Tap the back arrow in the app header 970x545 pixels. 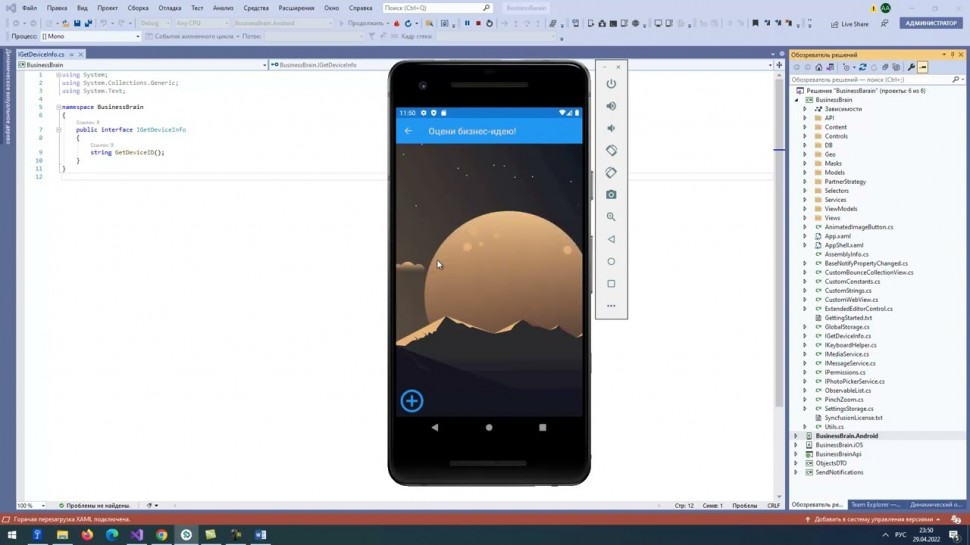click(408, 131)
